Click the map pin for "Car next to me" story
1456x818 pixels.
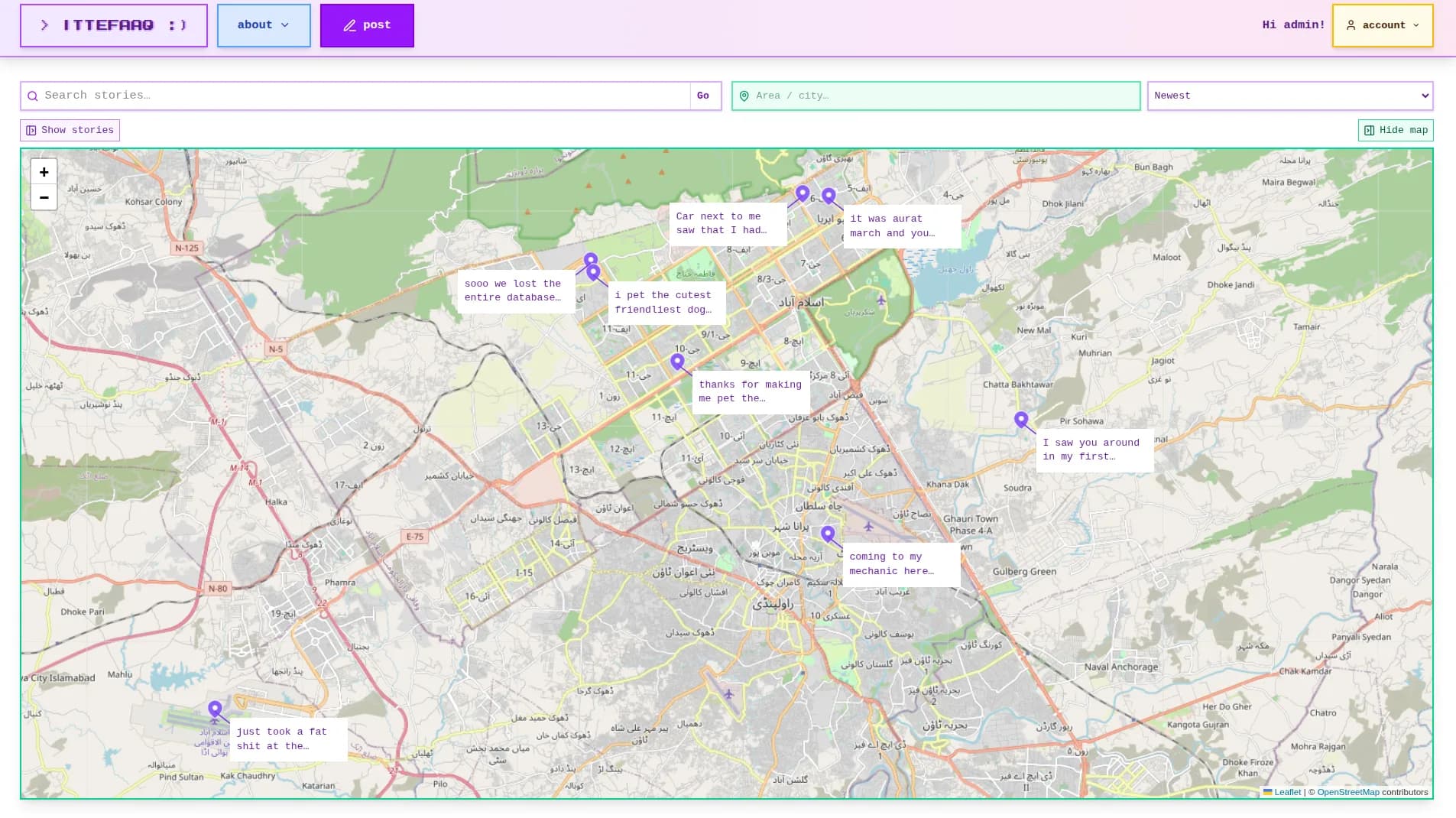[x=802, y=194]
